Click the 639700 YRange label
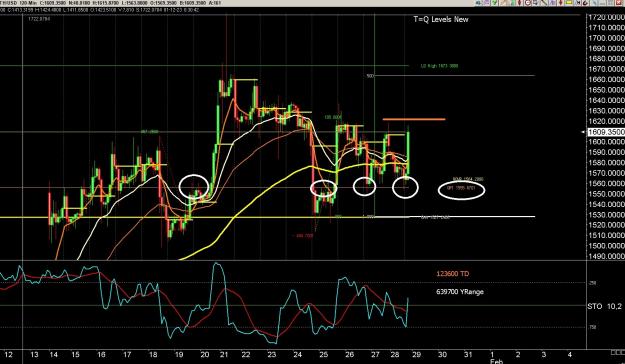The image size is (625, 364). coord(460,292)
